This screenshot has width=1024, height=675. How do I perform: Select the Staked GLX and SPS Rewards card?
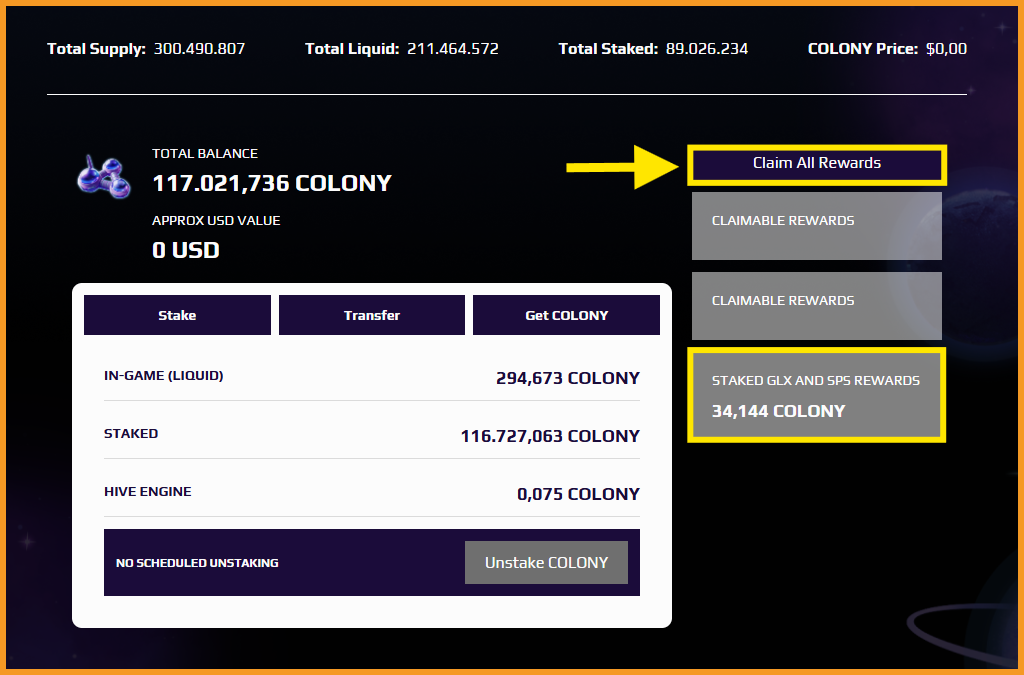click(816, 395)
